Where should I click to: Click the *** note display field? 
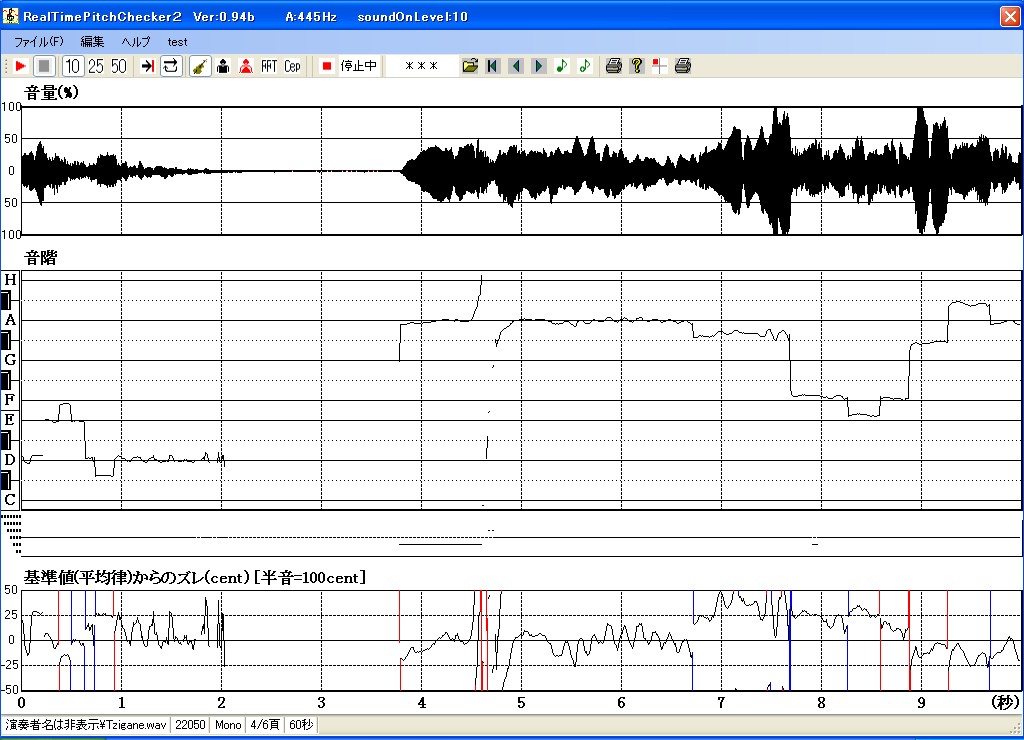coord(421,66)
